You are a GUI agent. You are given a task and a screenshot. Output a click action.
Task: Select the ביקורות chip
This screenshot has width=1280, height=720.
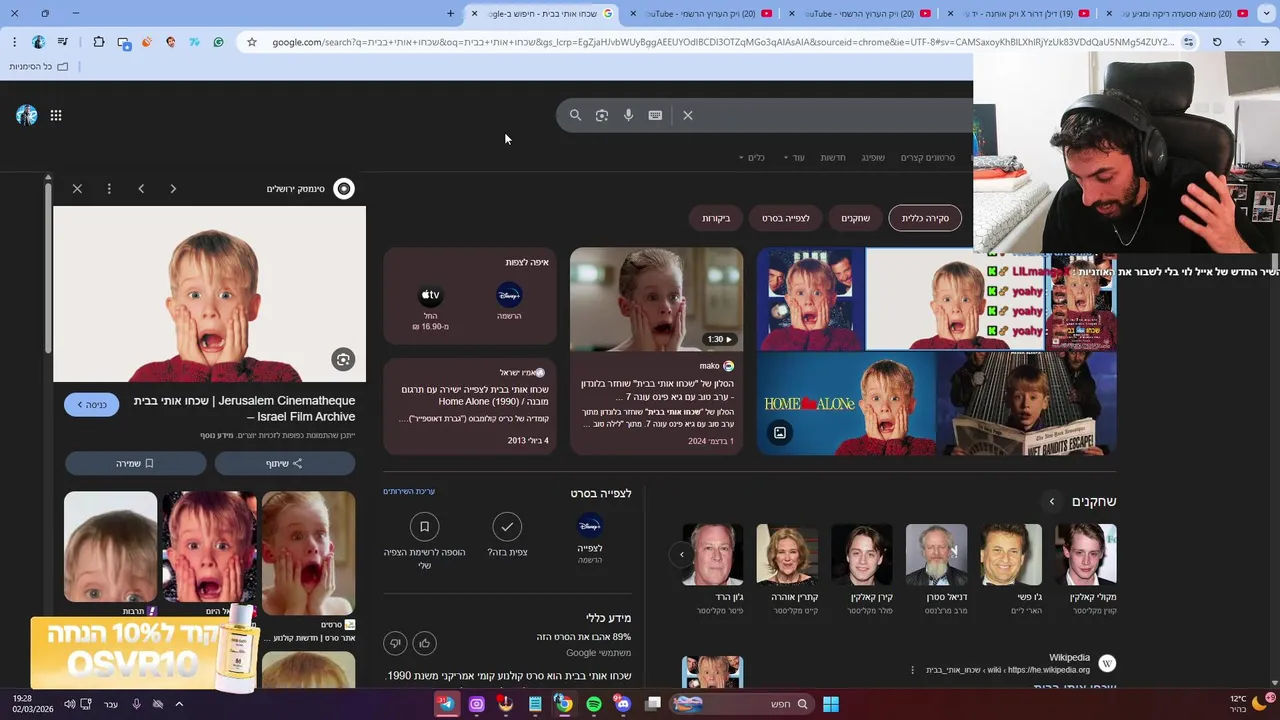716,218
